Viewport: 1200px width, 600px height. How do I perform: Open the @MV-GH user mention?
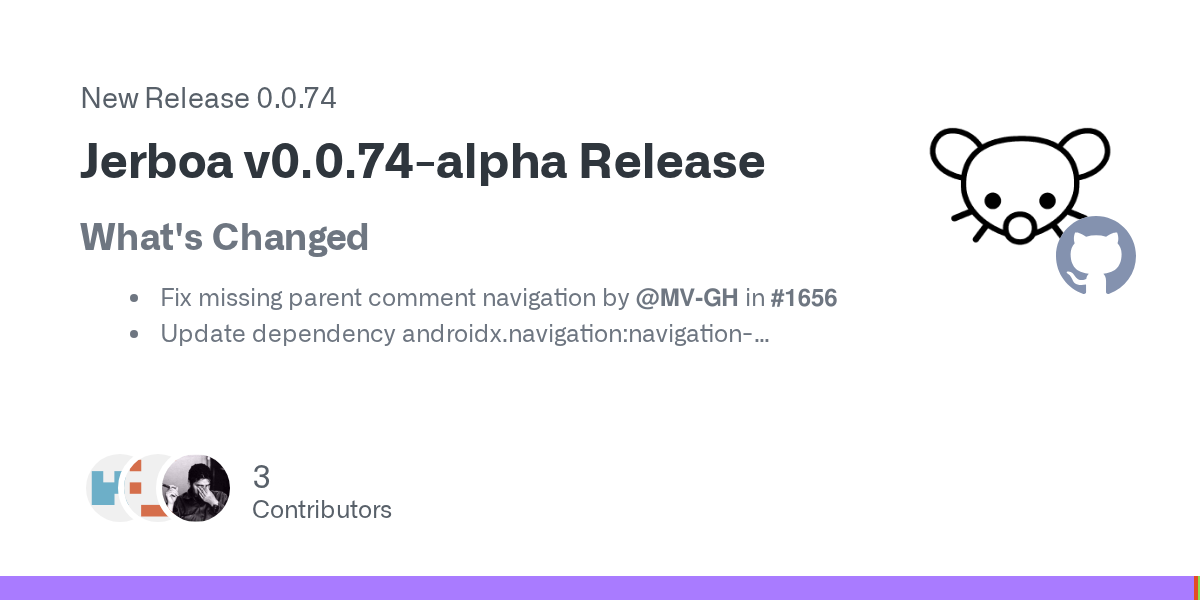pyautogui.click(x=686, y=298)
